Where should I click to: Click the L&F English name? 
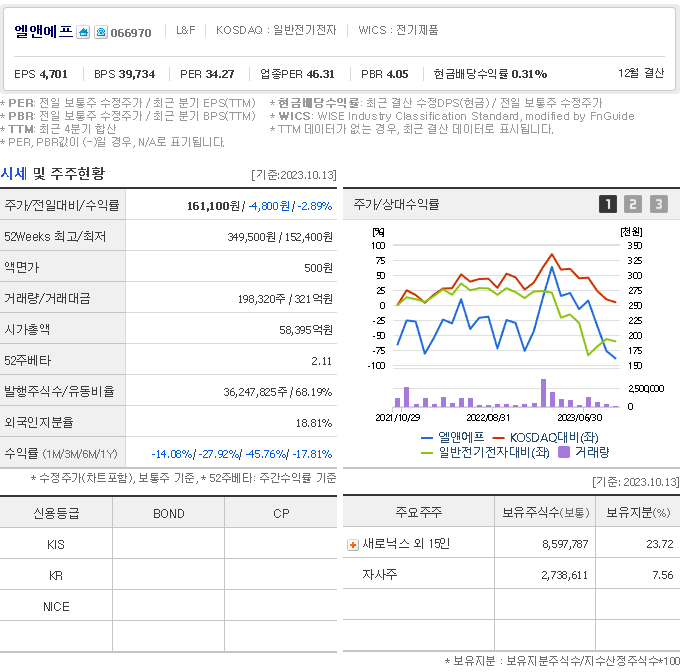pyautogui.click(x=186, y=30)
